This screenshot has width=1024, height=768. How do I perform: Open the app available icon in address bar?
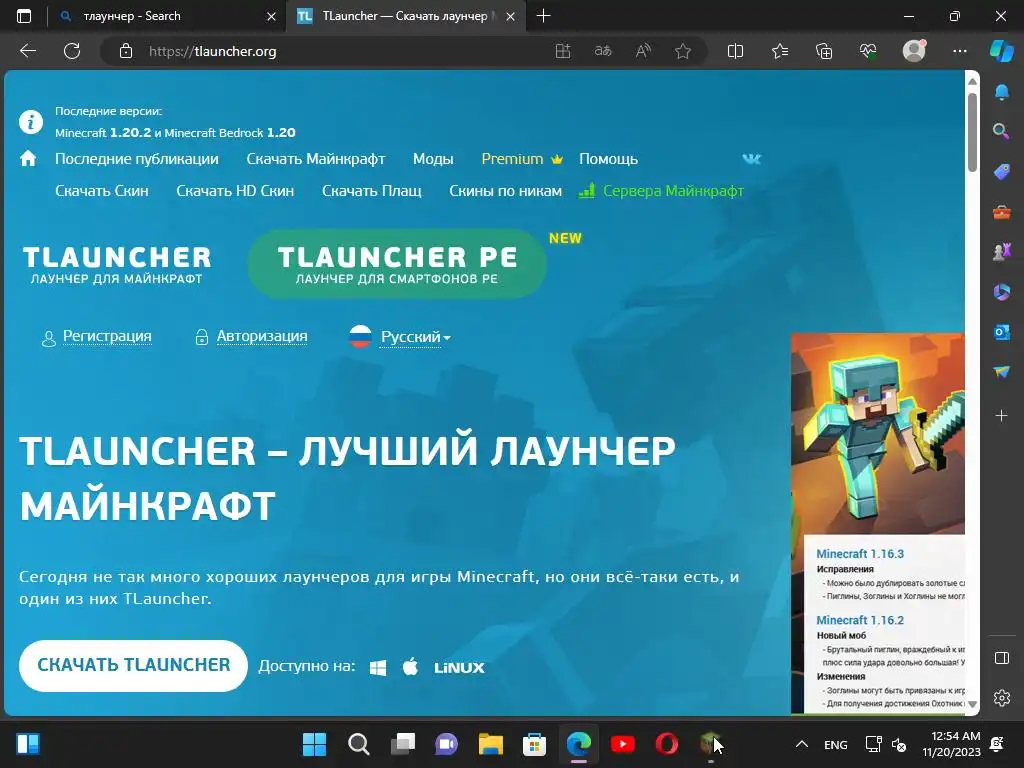(563, 51)
